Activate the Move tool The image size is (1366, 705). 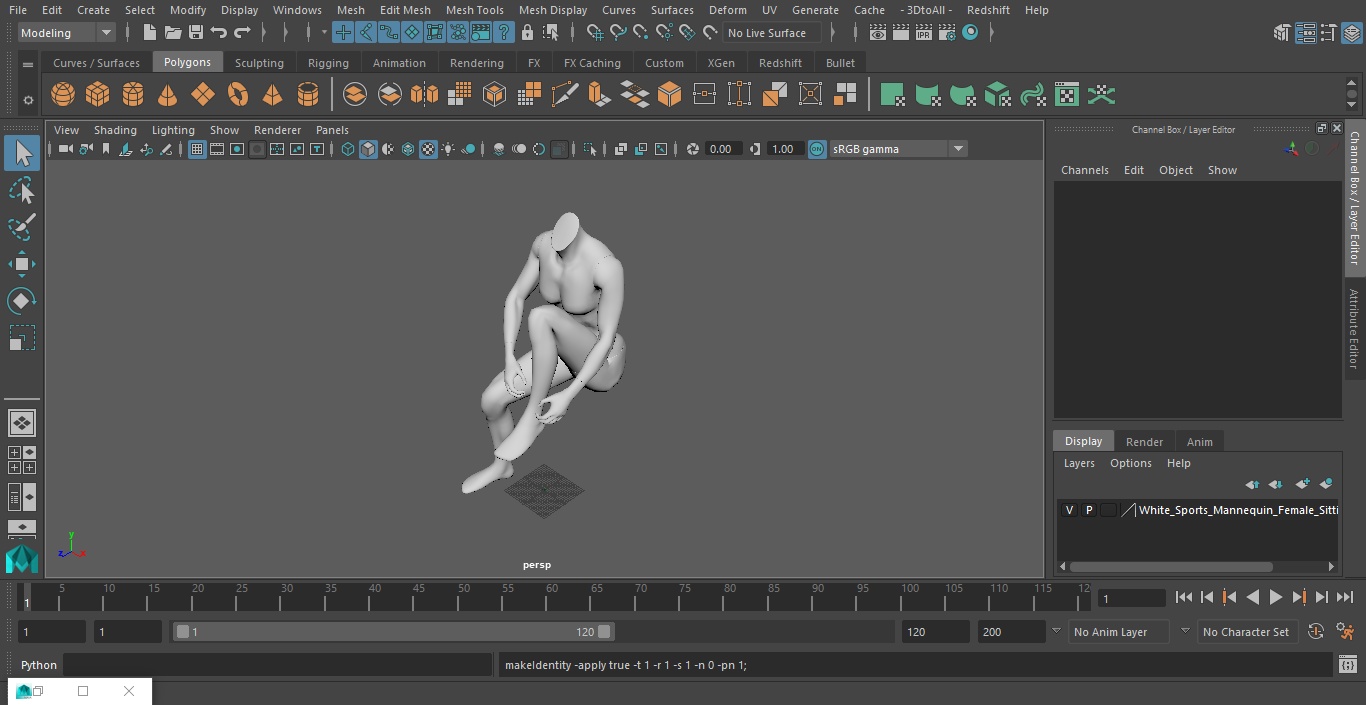tap(22, 264)
